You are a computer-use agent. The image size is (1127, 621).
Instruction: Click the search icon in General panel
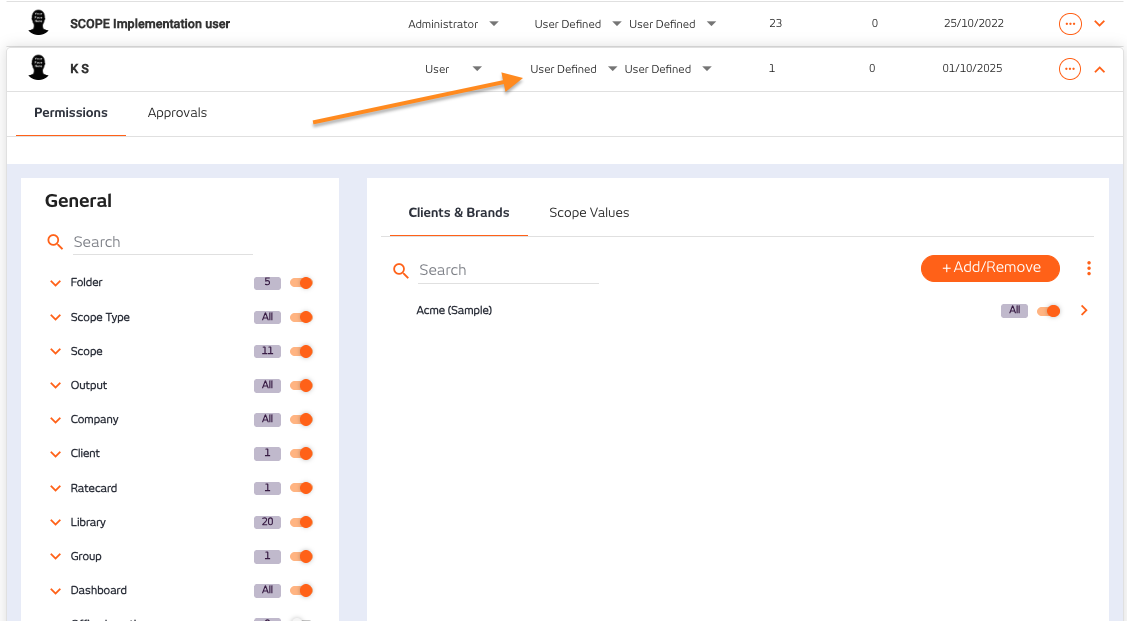[x=56, y=242]
